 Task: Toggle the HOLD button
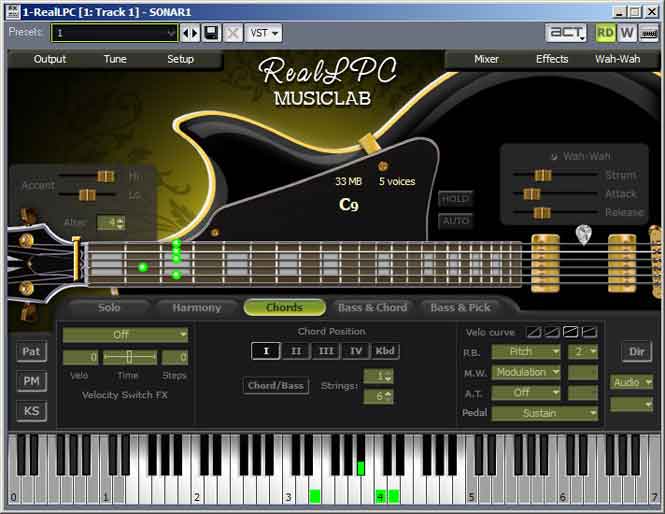tap(456, 199)
